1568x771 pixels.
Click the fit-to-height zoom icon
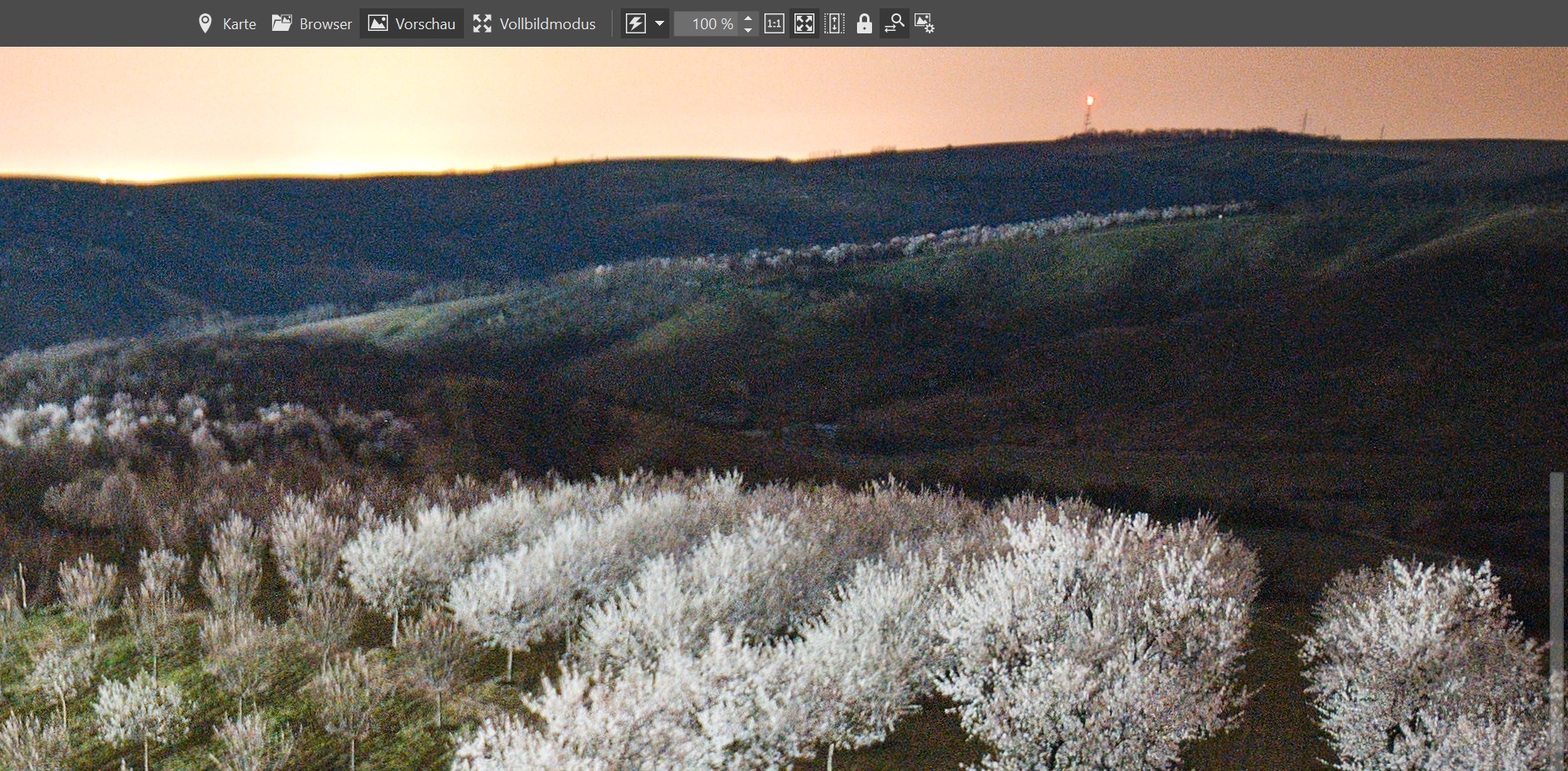(834, 23)
